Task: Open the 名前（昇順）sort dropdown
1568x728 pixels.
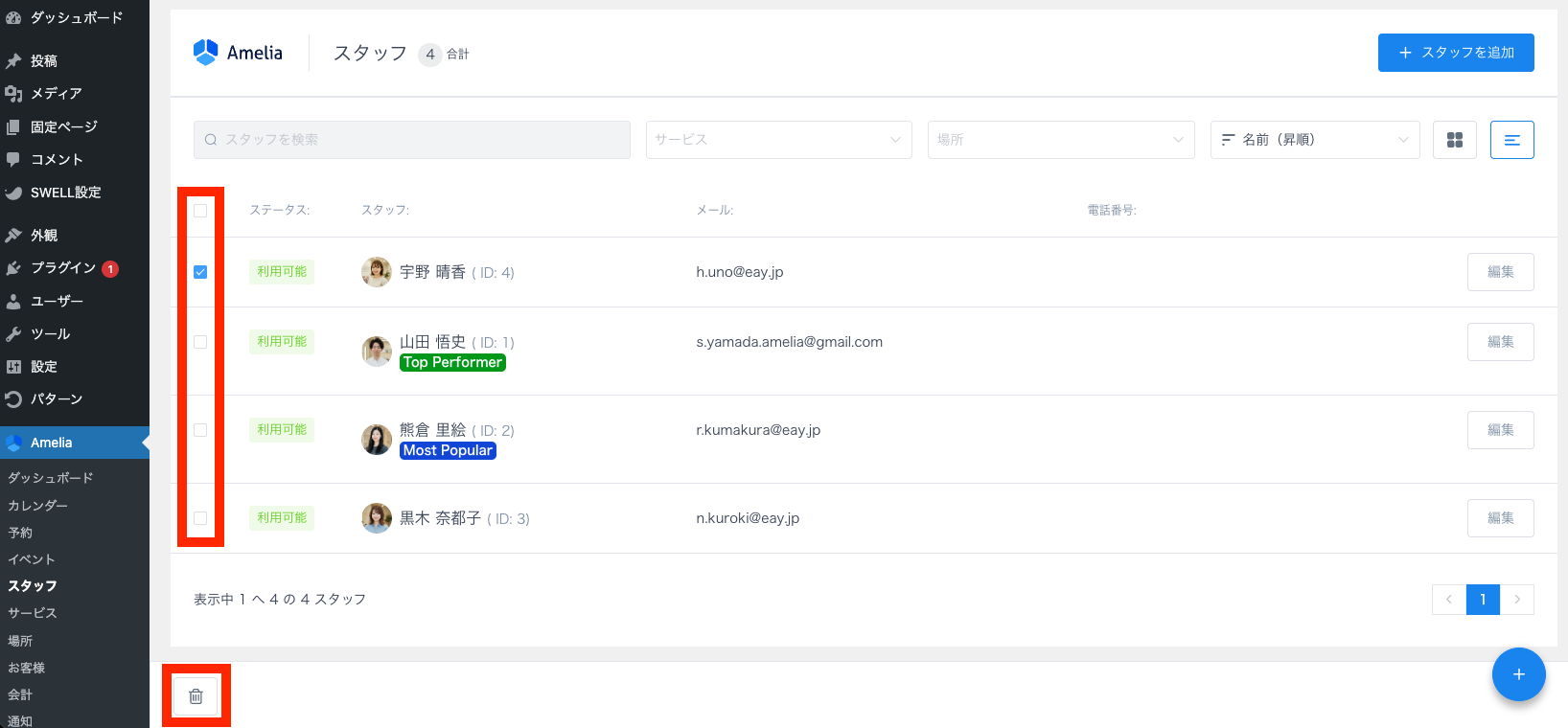Action: [x=1314, y=140]
